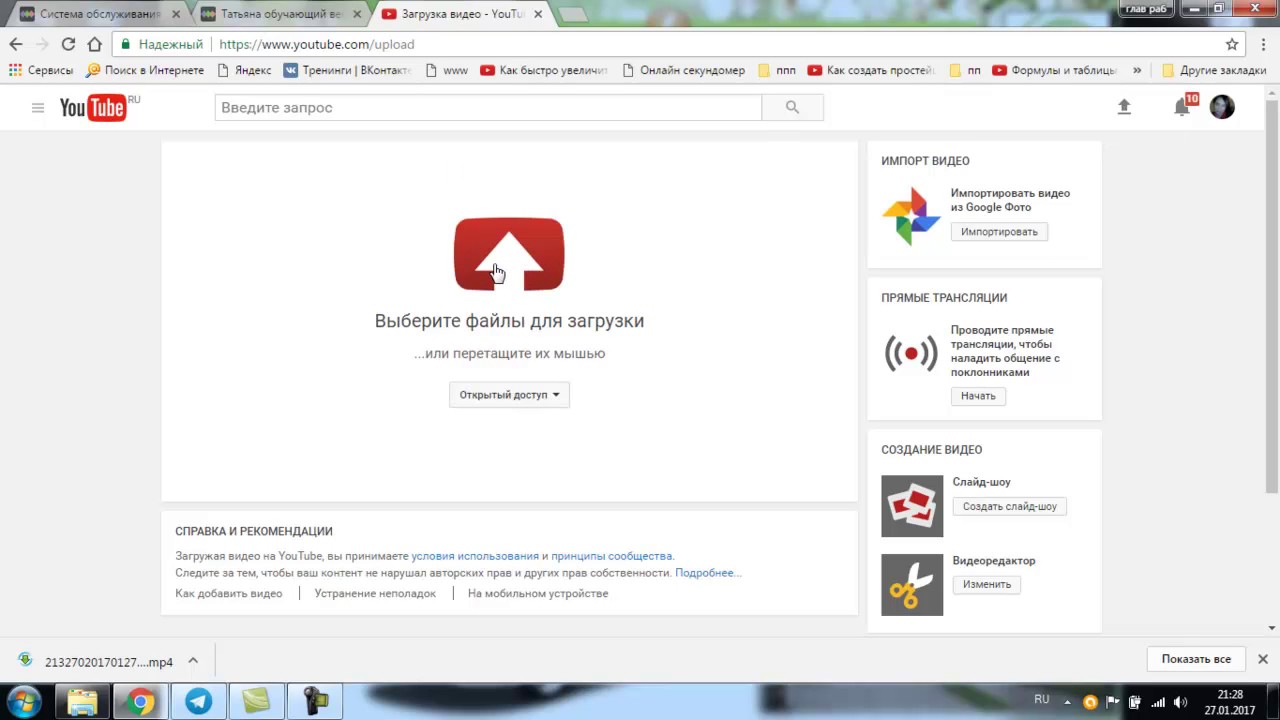
Task: Click the video editor scissors icon
Action: pyautogui.click(x=912, y=585)
